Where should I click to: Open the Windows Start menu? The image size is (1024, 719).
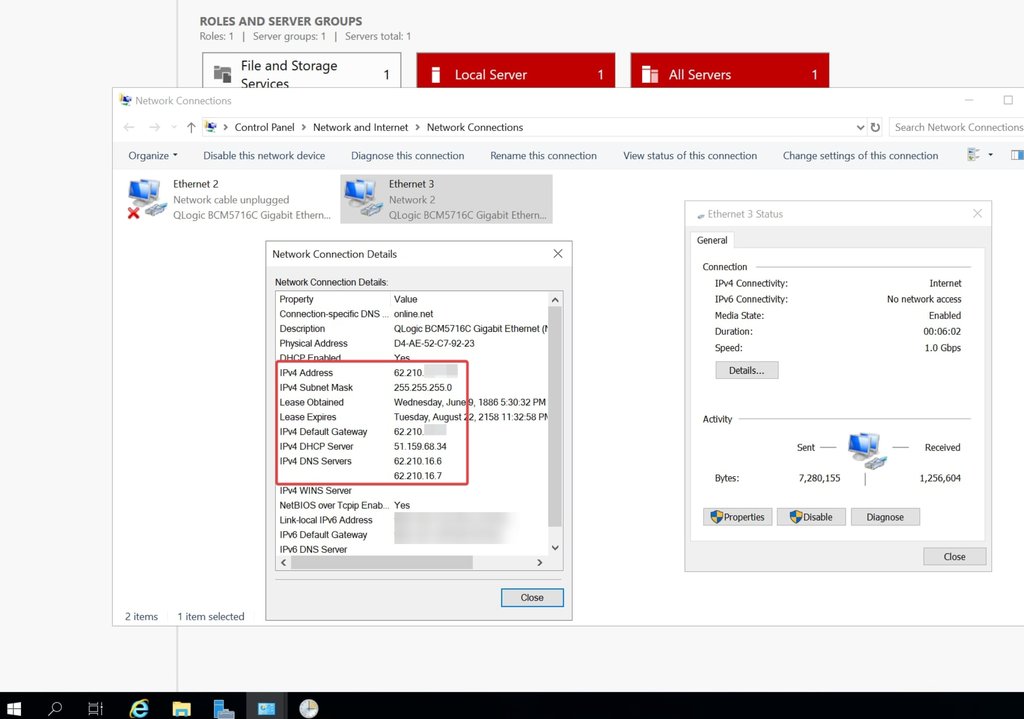pyautogui.click(x=14, y=708)
